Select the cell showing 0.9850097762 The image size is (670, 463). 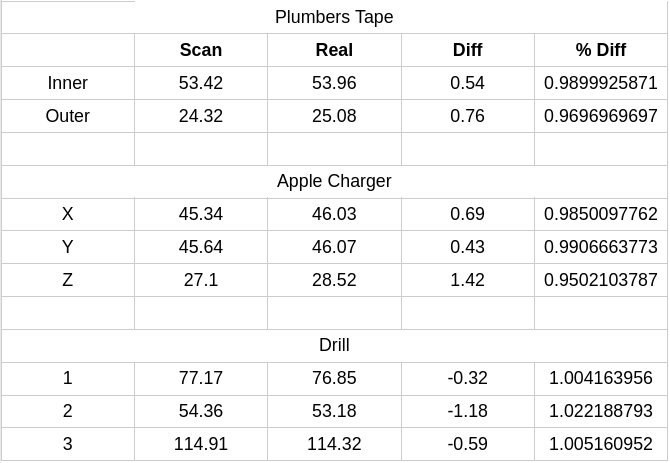(x=601, y=214)
